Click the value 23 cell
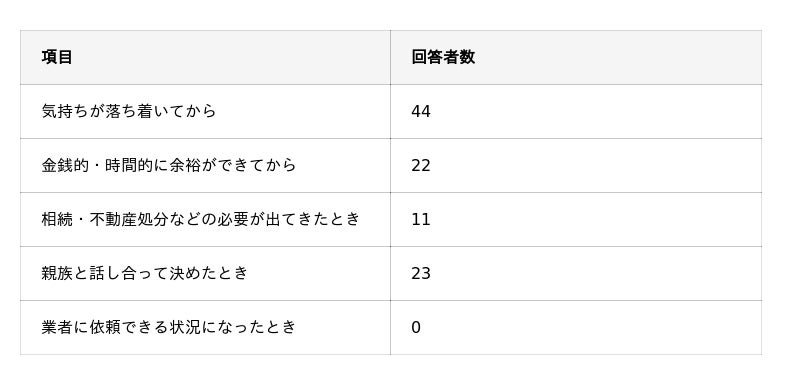 576,274
